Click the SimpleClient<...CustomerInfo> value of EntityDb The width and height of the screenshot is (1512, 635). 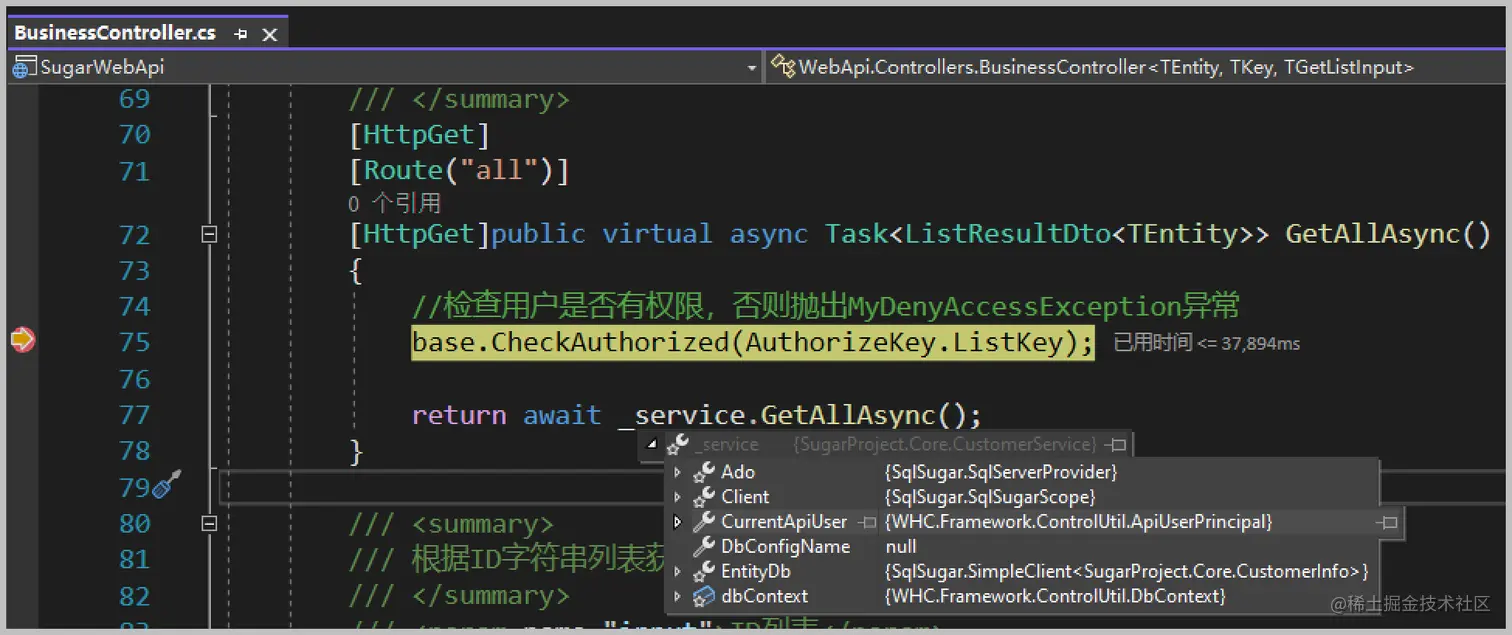(x=1126, y=572)
